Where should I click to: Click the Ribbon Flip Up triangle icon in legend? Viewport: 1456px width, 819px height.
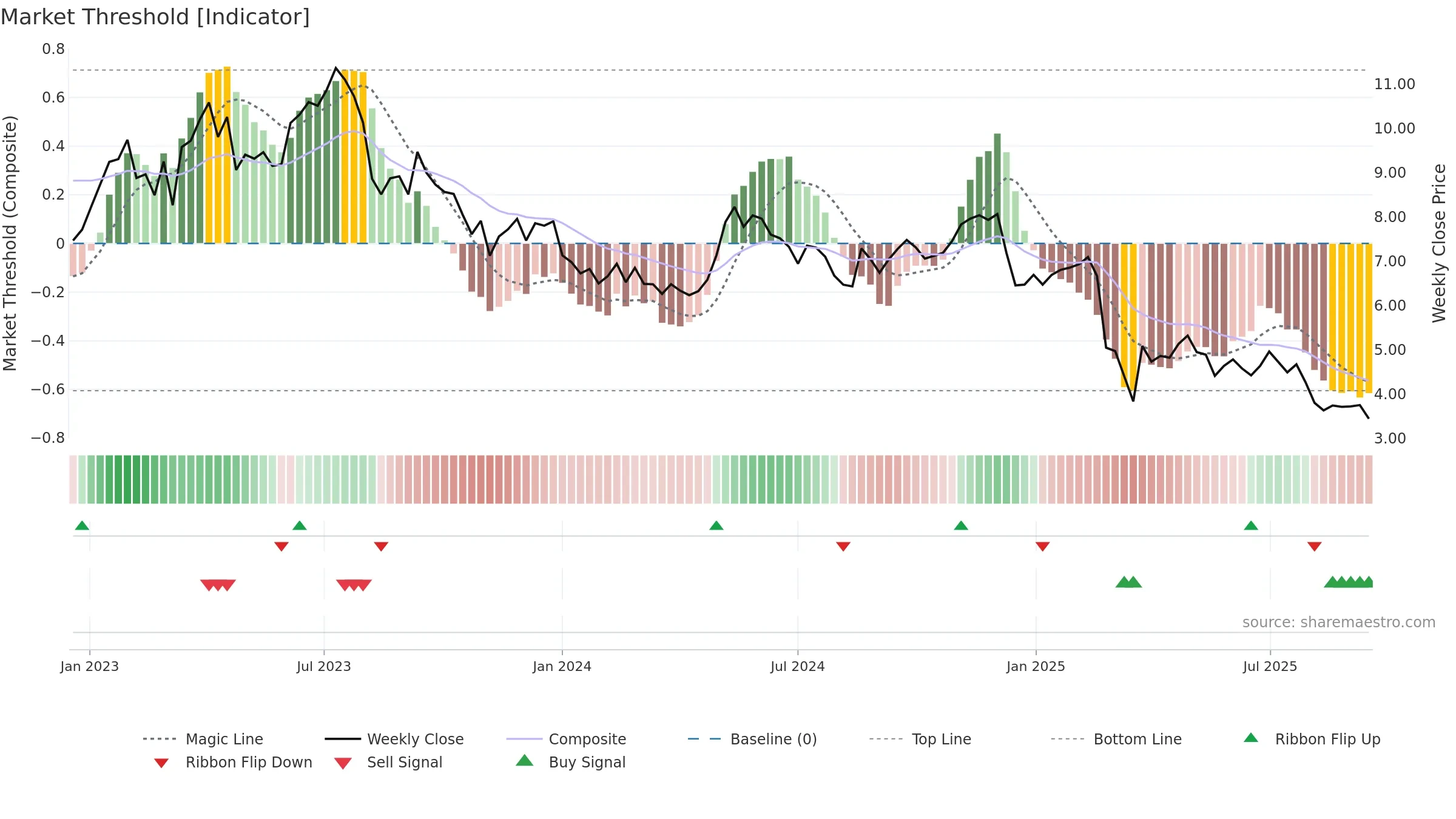[x=1251, y=738]
